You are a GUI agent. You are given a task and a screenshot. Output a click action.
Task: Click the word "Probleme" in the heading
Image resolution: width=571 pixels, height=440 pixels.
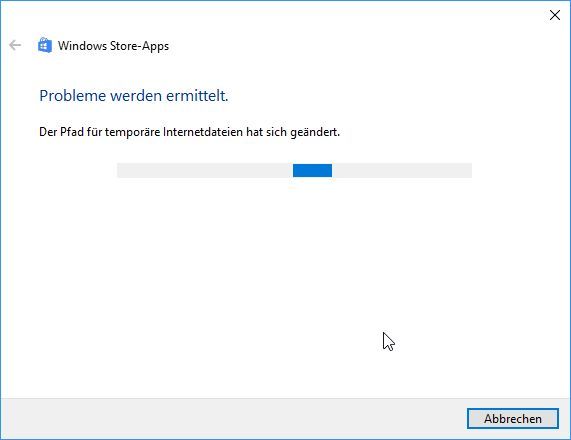pyautogui.click(x=72, y=96)
